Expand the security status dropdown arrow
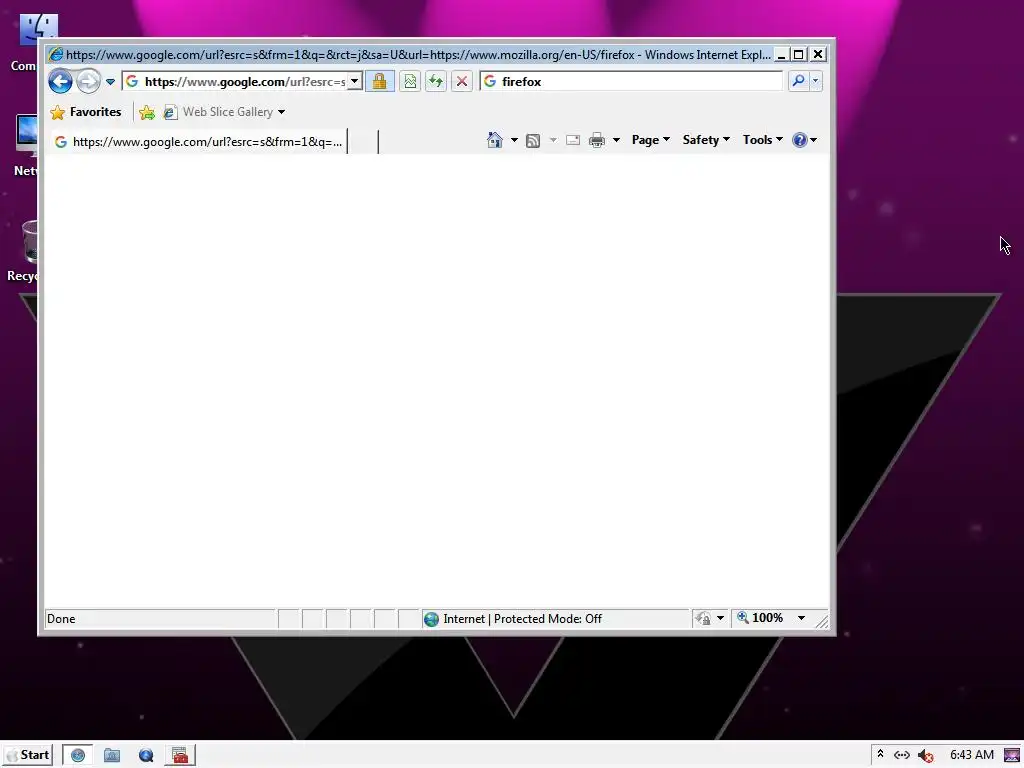 (720, 618)
